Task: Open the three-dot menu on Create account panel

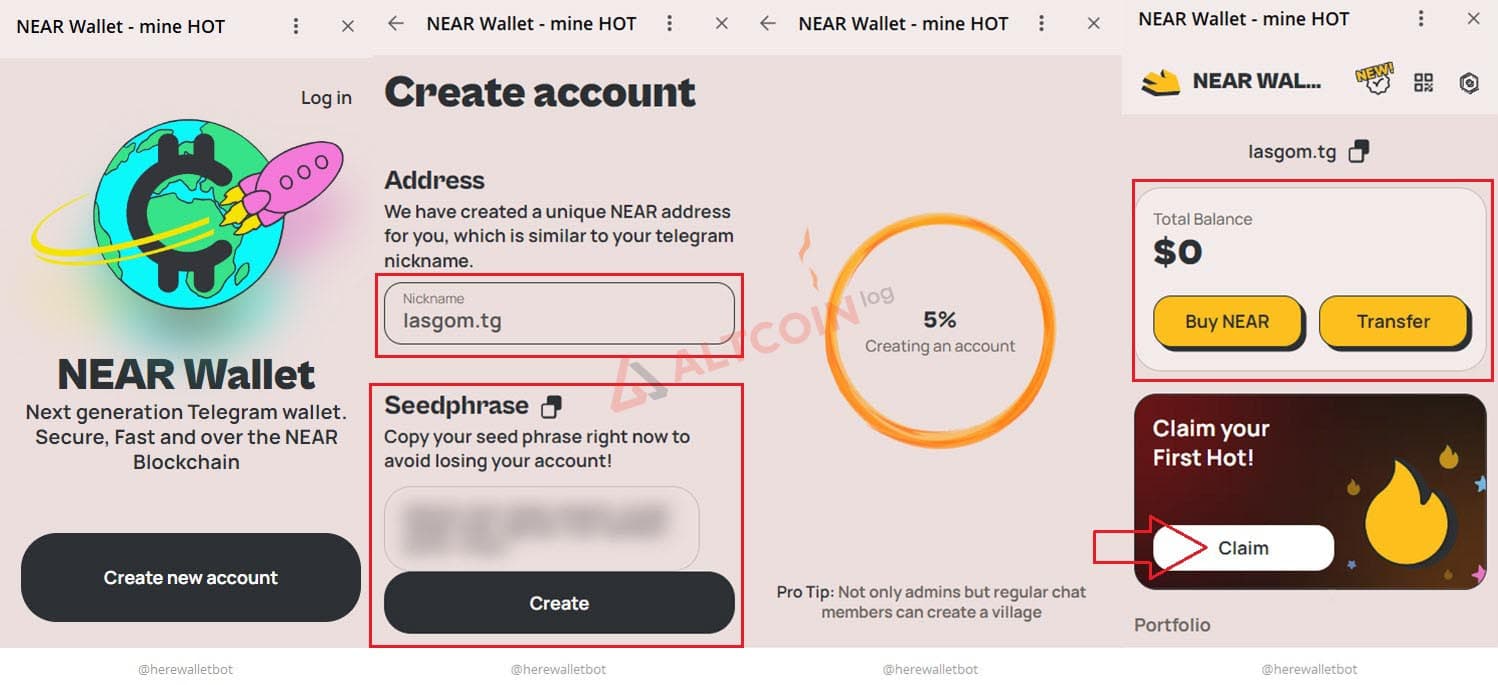Action: (669, 24)
